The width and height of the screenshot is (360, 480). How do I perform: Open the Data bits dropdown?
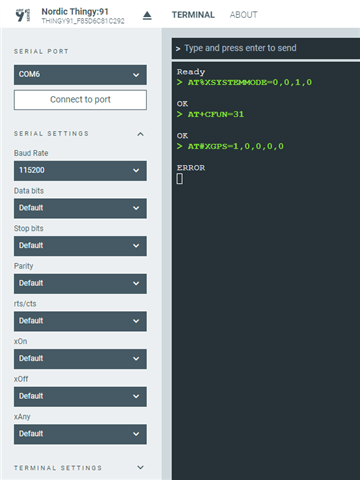[80, 208]
